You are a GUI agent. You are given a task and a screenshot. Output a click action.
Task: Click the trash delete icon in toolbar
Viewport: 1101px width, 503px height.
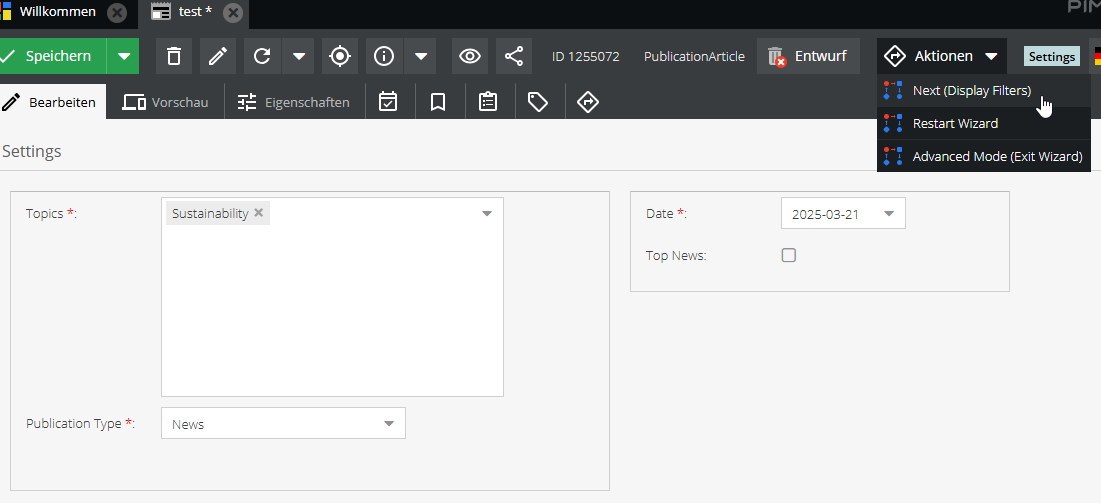click(174, 56)
